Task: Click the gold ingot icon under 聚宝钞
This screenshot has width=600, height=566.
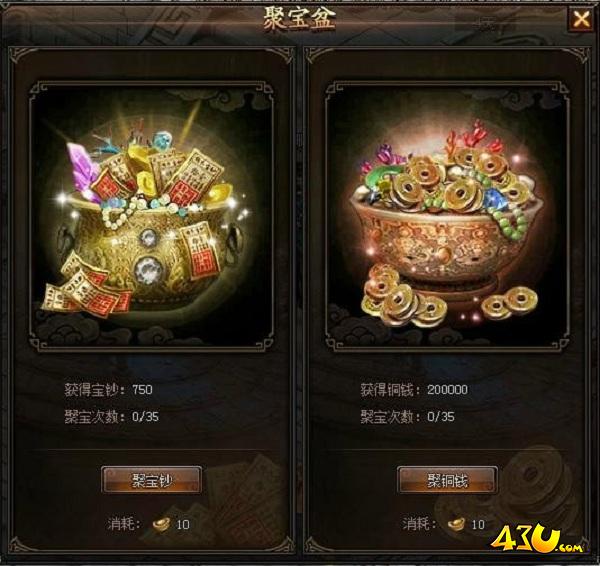Action: pyautogui.click(x=161, y=524)
